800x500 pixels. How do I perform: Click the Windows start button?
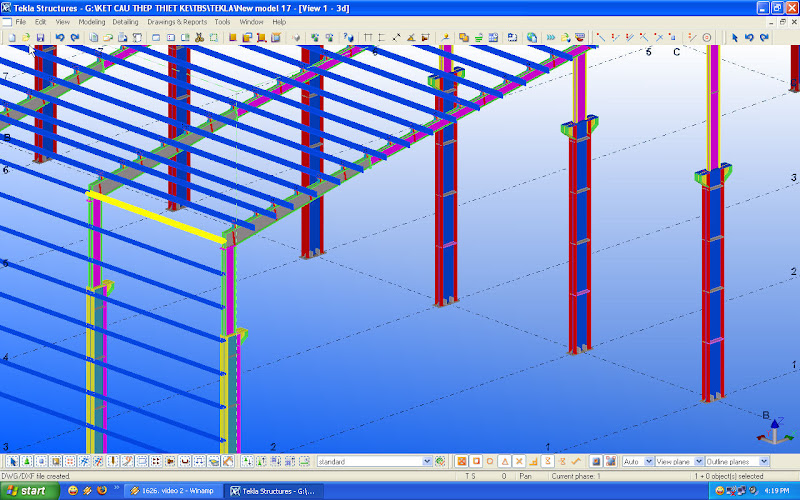[x=27, y=491]
